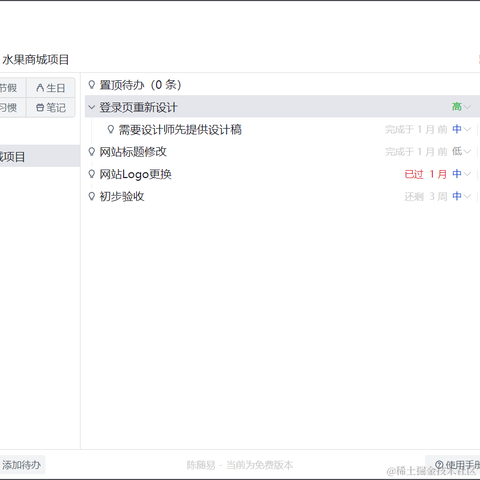The width and height of the screenshot is (480, 480).
Task: Select the 网站标题修改 task text
Action: point(133,152)
